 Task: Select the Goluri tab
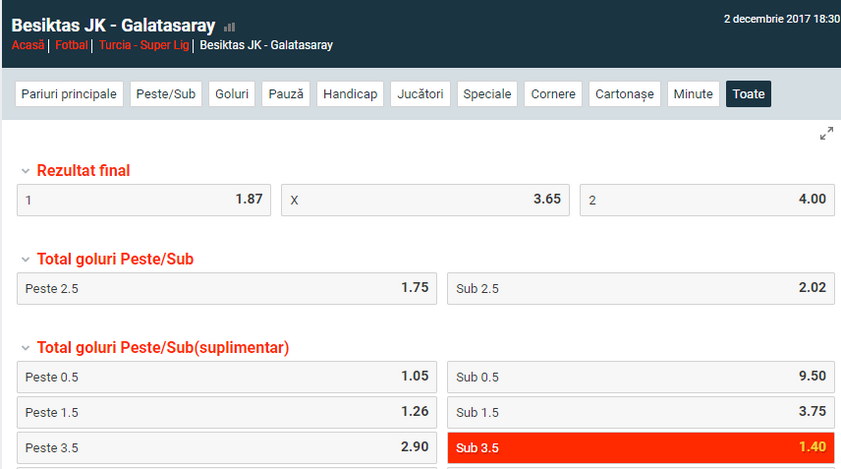pyautogui.click(x=232, y=94)
